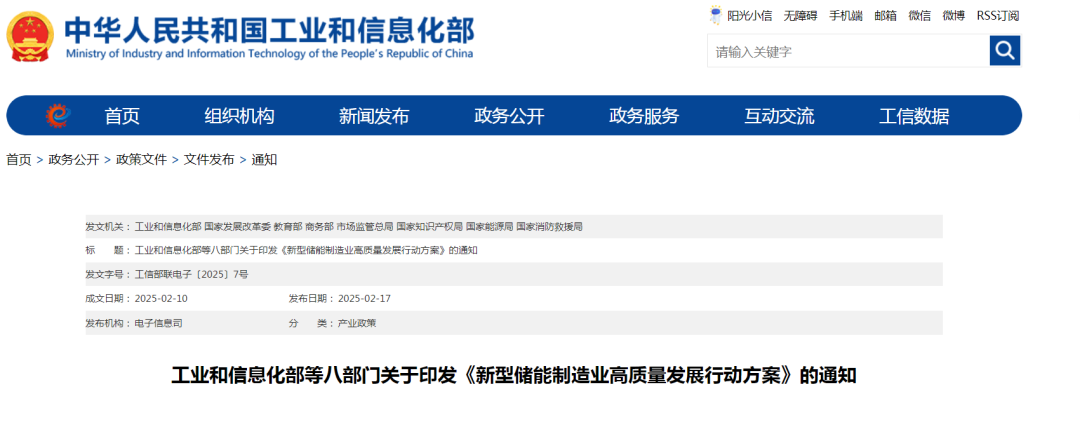1080x427 pixels.
Task: Open the 阳光小信 link
Action: tap(749, 16)
